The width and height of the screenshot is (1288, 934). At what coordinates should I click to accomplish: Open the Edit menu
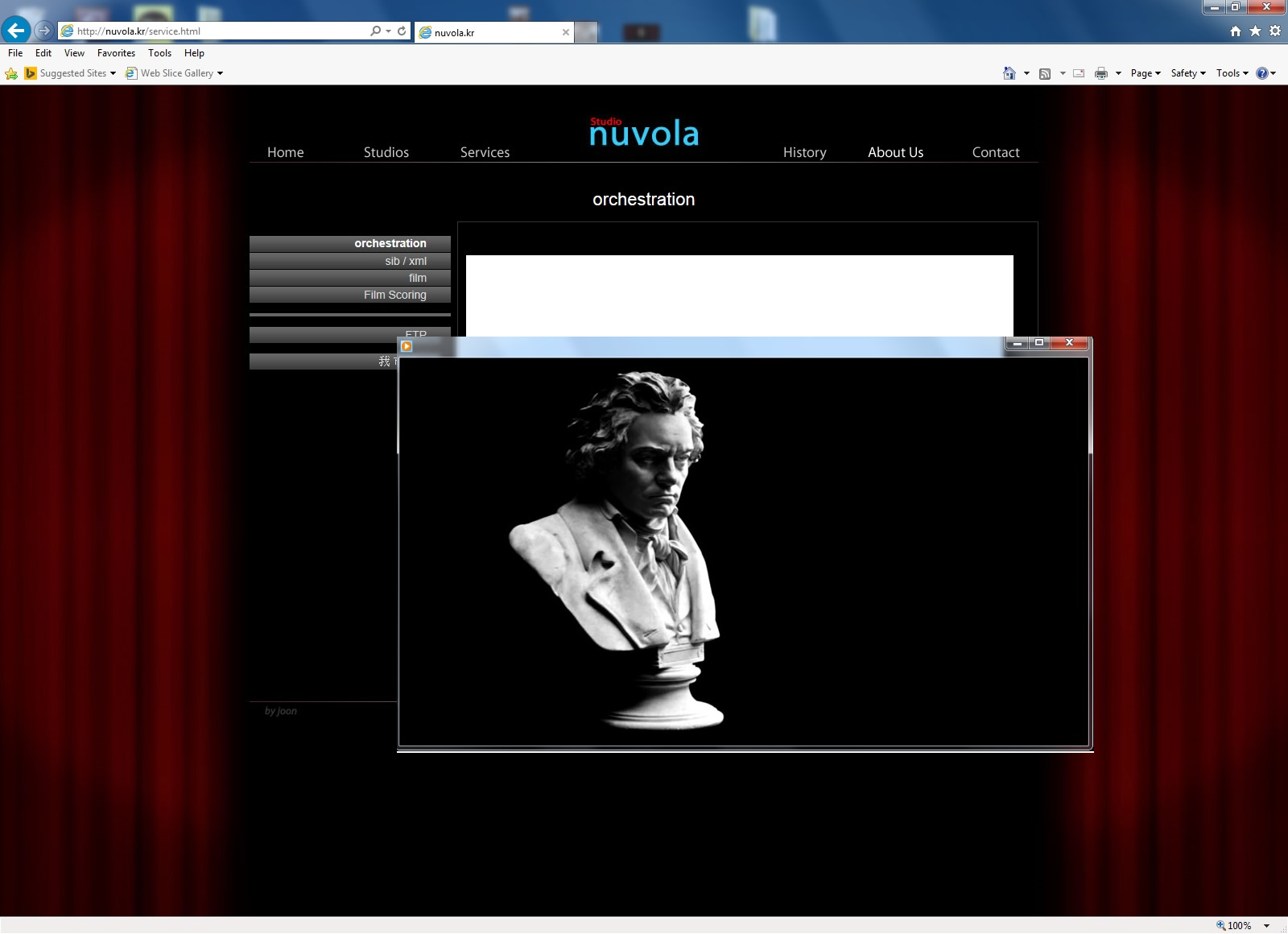(x=43, y=53)
